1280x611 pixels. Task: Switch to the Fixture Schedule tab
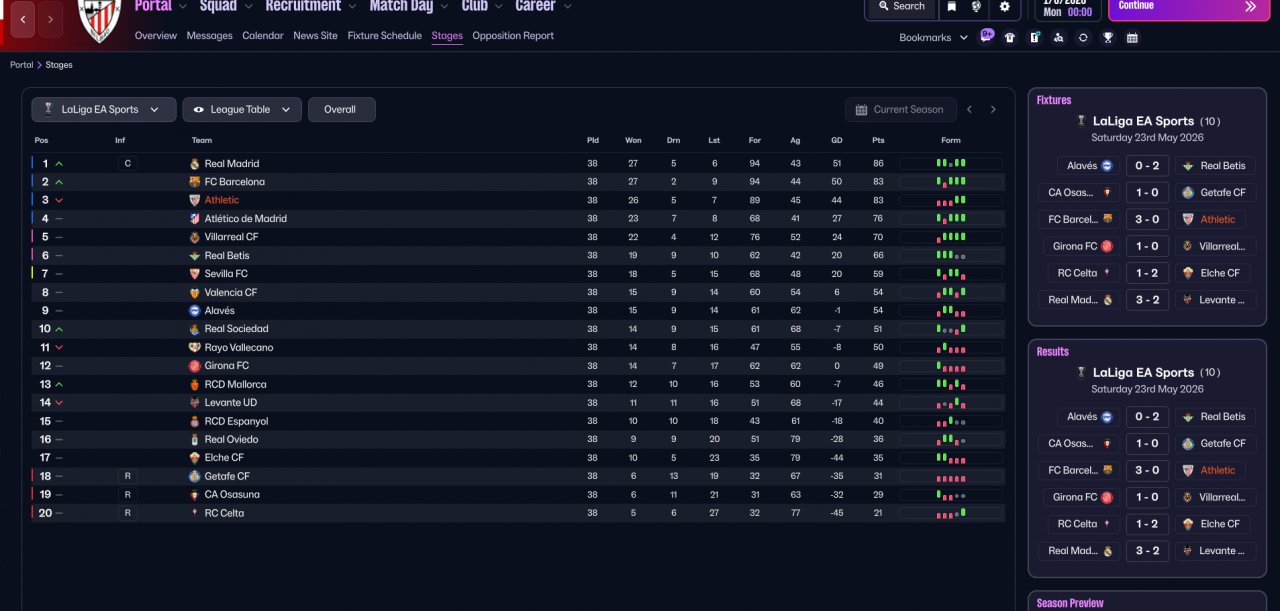click(385, 36)
